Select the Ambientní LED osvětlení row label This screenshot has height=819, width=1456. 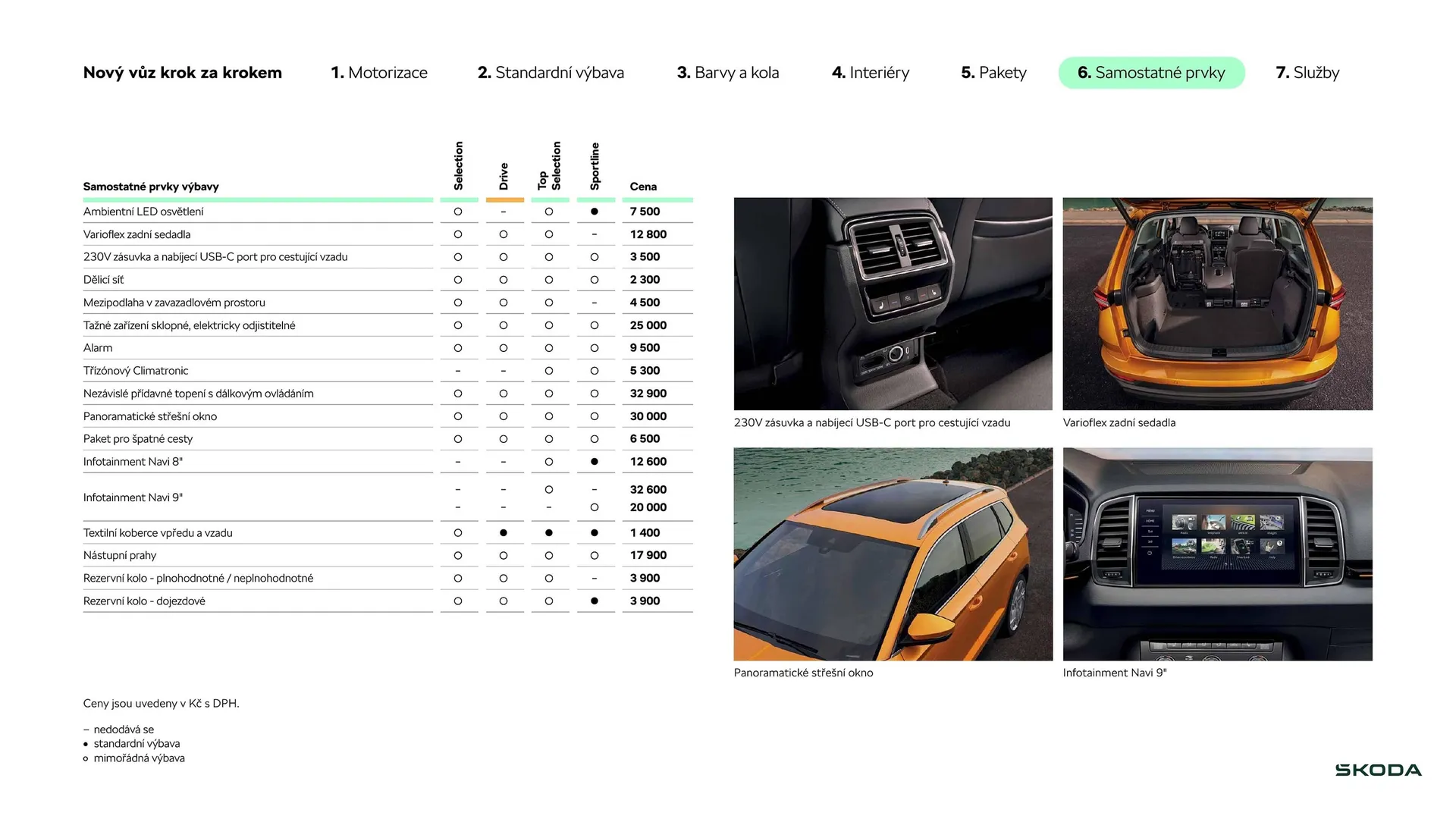point(143,212)
